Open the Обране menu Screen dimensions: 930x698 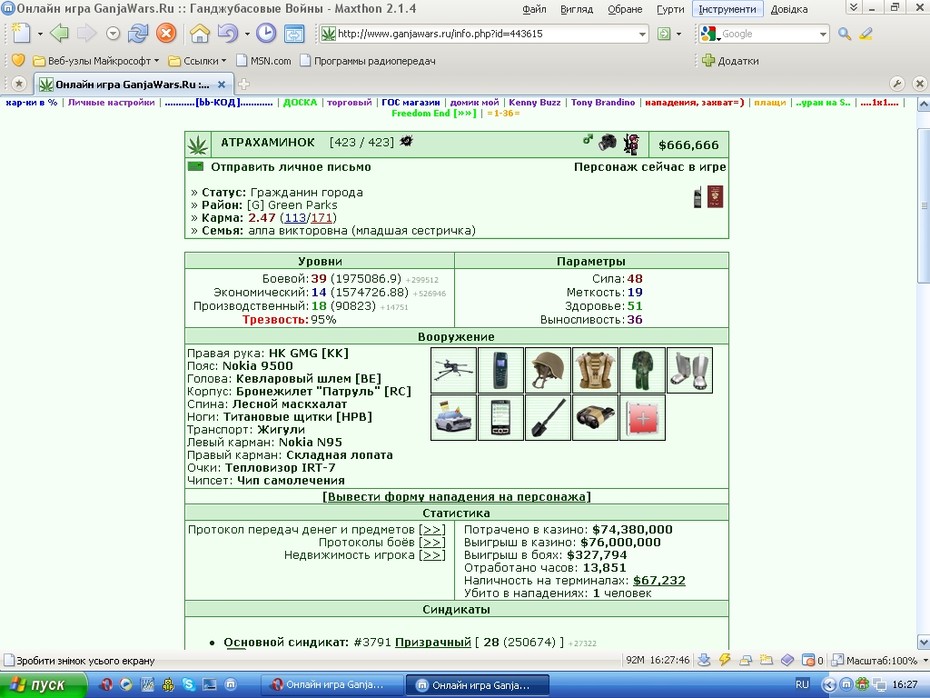point(625,9)
